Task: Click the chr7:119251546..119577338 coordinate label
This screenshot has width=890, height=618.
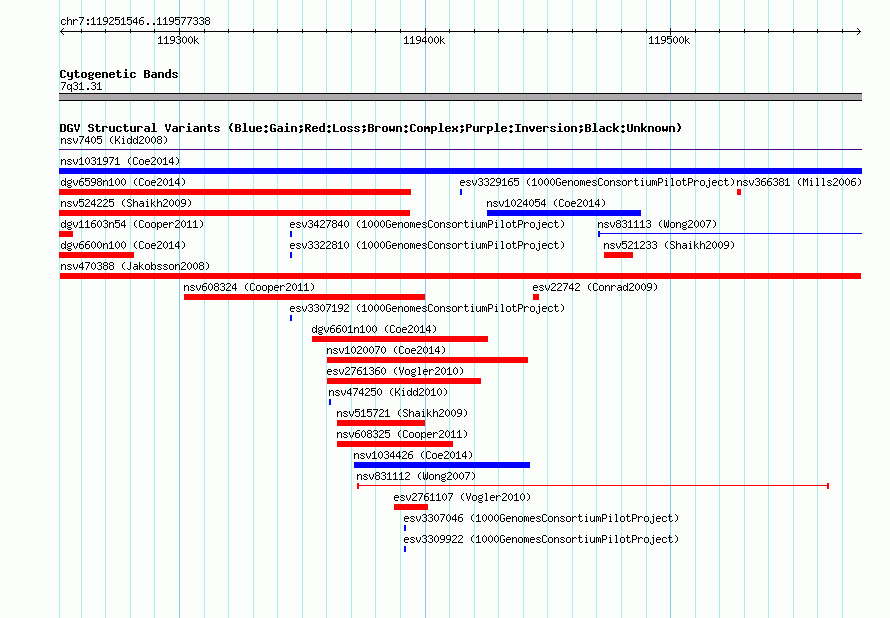Action: coord(135,21)
